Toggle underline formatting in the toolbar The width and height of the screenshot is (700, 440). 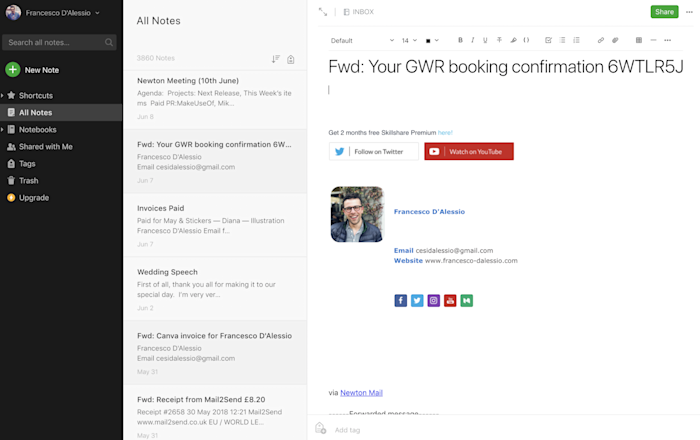pyautogui.click(x=485, y=40)
